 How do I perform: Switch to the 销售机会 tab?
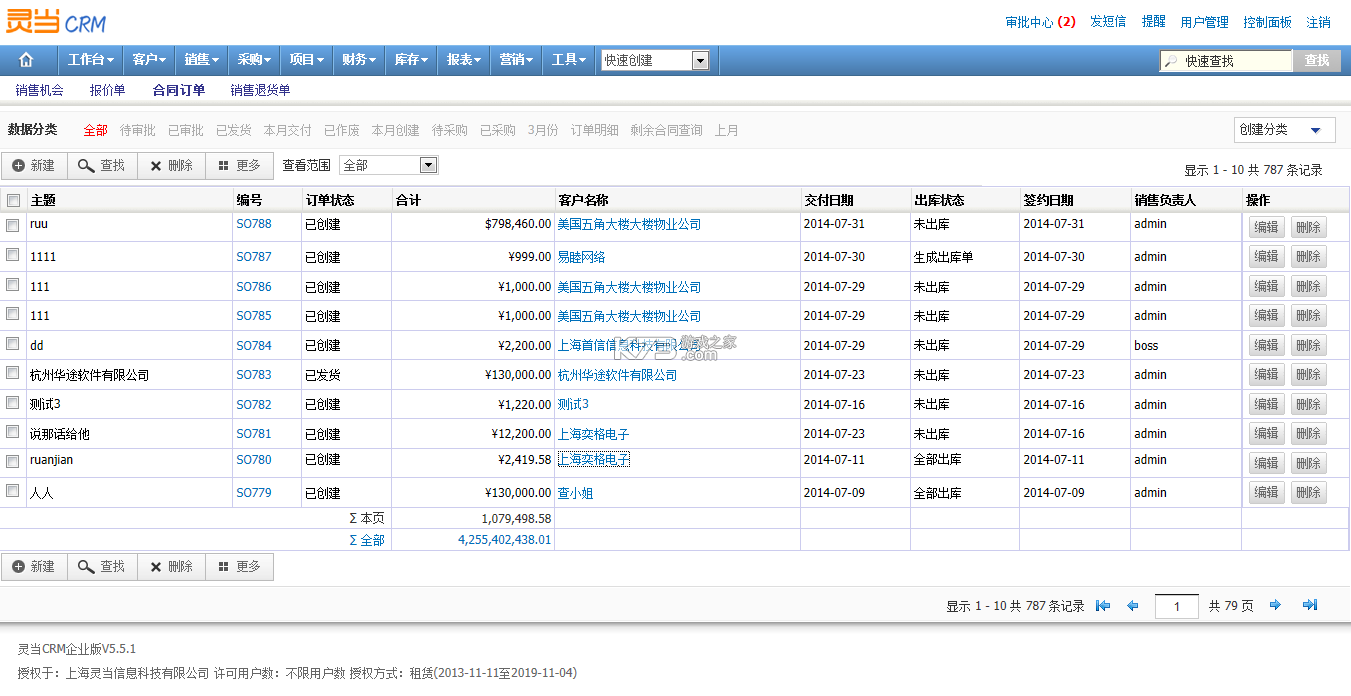[x=40, y=90]
